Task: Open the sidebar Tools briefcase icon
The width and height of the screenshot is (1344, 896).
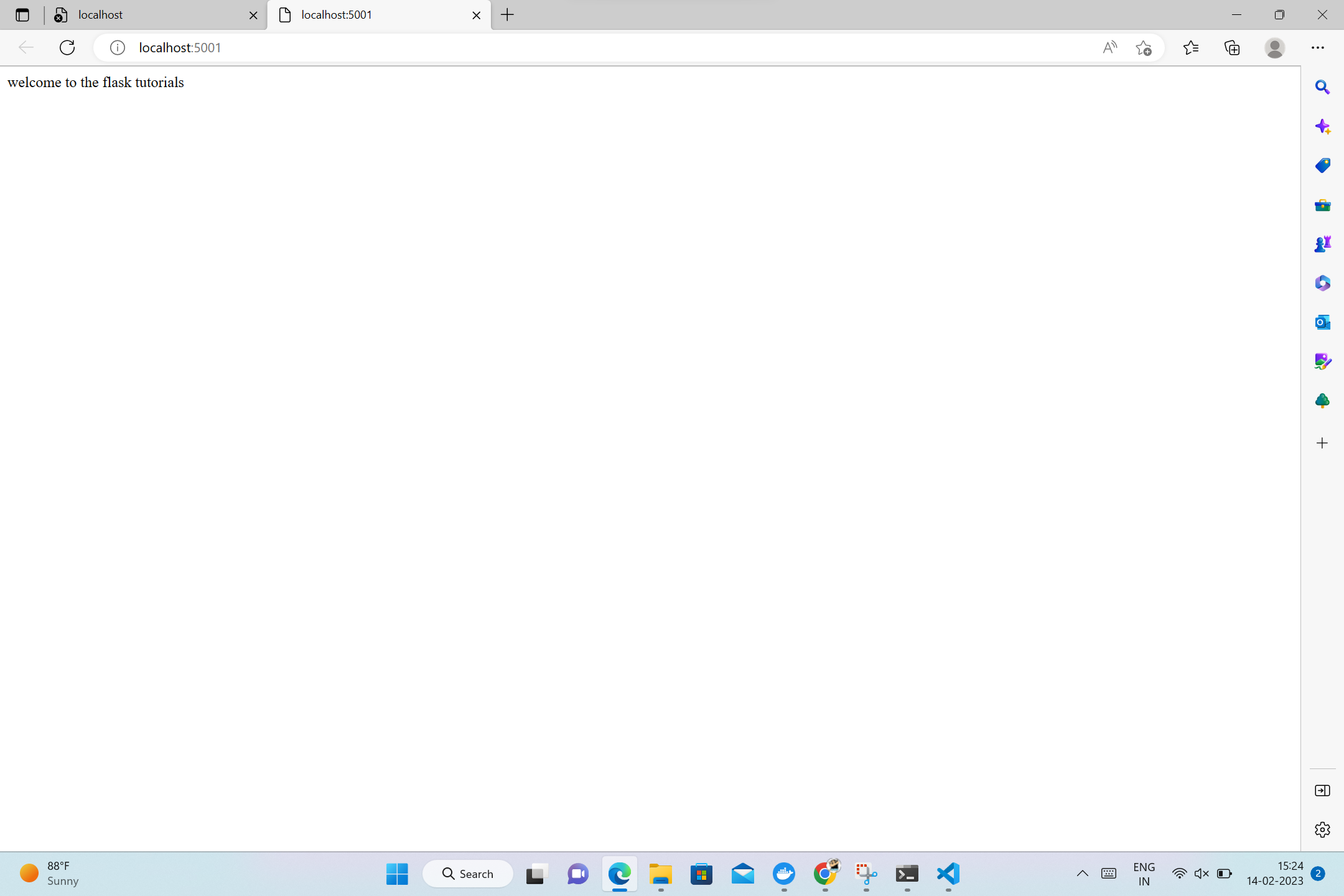Action: click(1322, 205)
